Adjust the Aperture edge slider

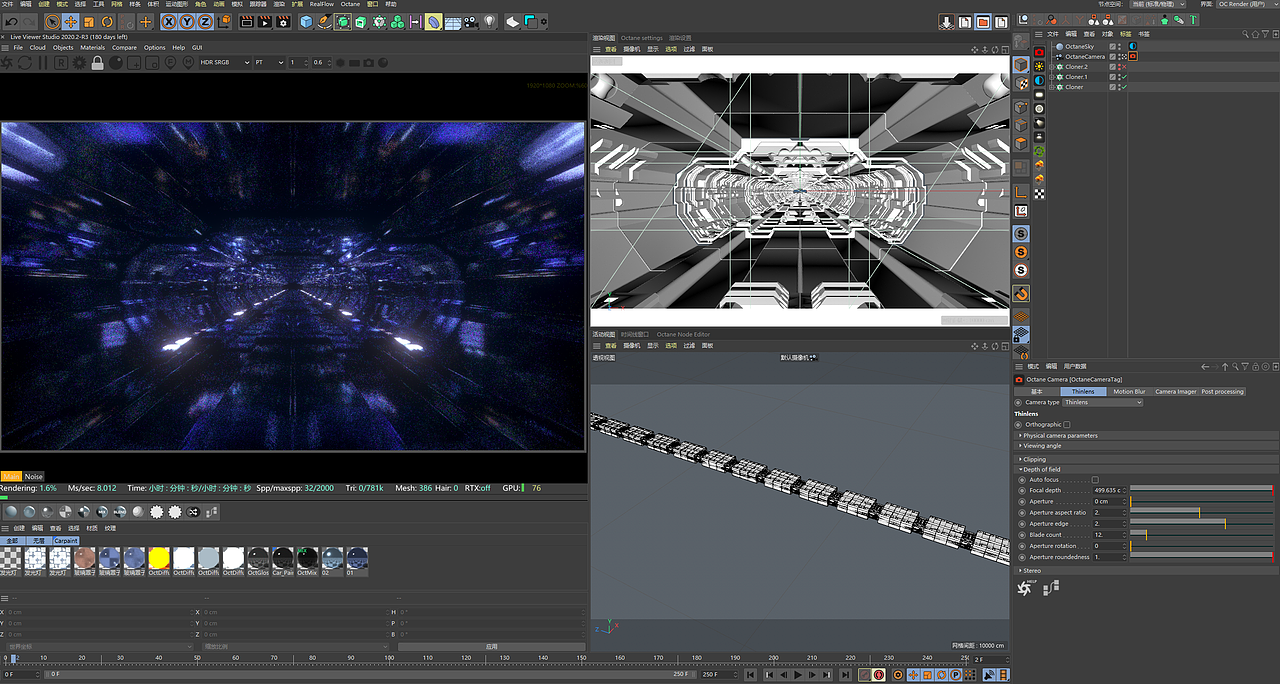[x=1200, y=524]
